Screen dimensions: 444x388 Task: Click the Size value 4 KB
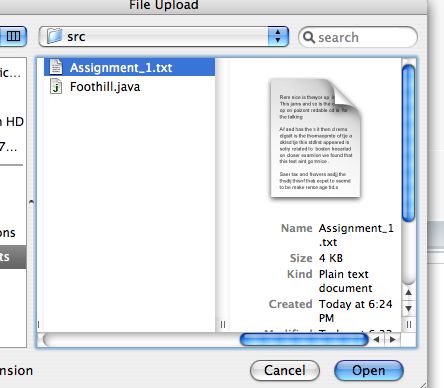tap(331, 258)
